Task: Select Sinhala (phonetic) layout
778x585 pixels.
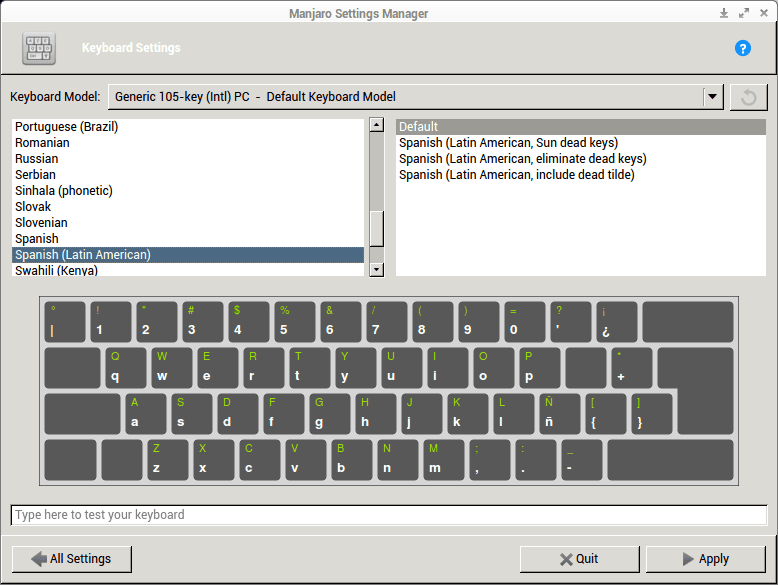Action: [188, 191]
